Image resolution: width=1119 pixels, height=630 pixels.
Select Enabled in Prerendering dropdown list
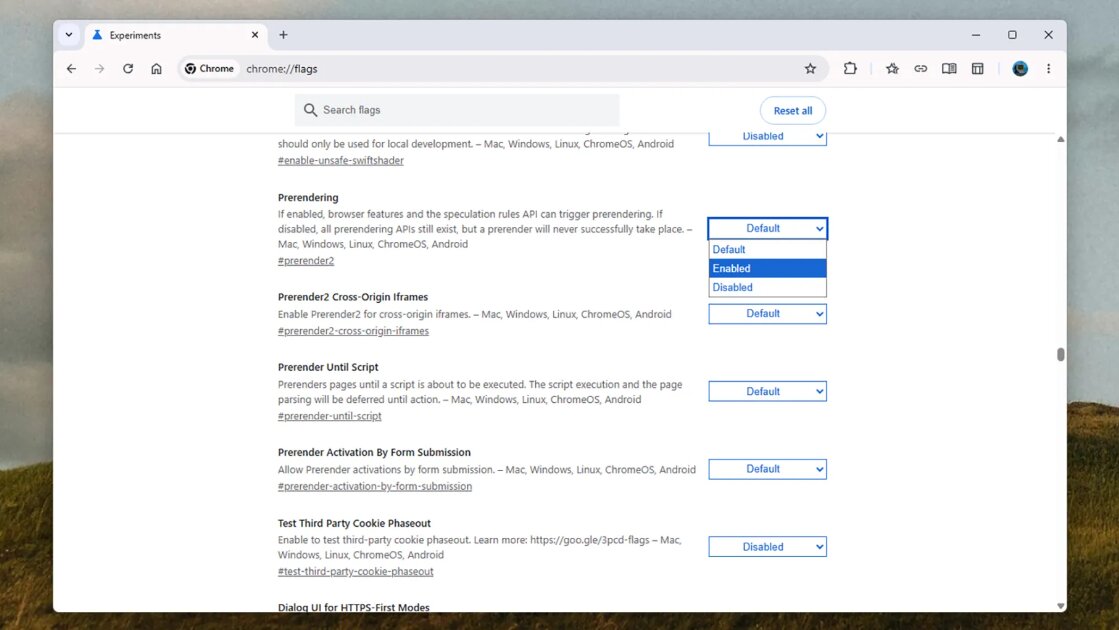tap(767, 268)
